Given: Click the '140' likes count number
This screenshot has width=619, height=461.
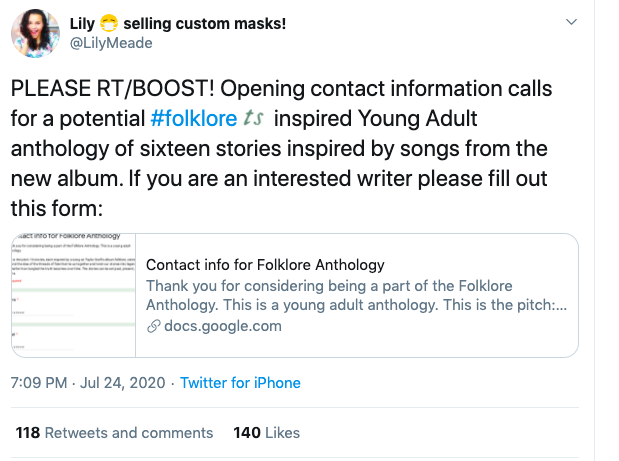Looking at the screenshot, I should point(247,433).
